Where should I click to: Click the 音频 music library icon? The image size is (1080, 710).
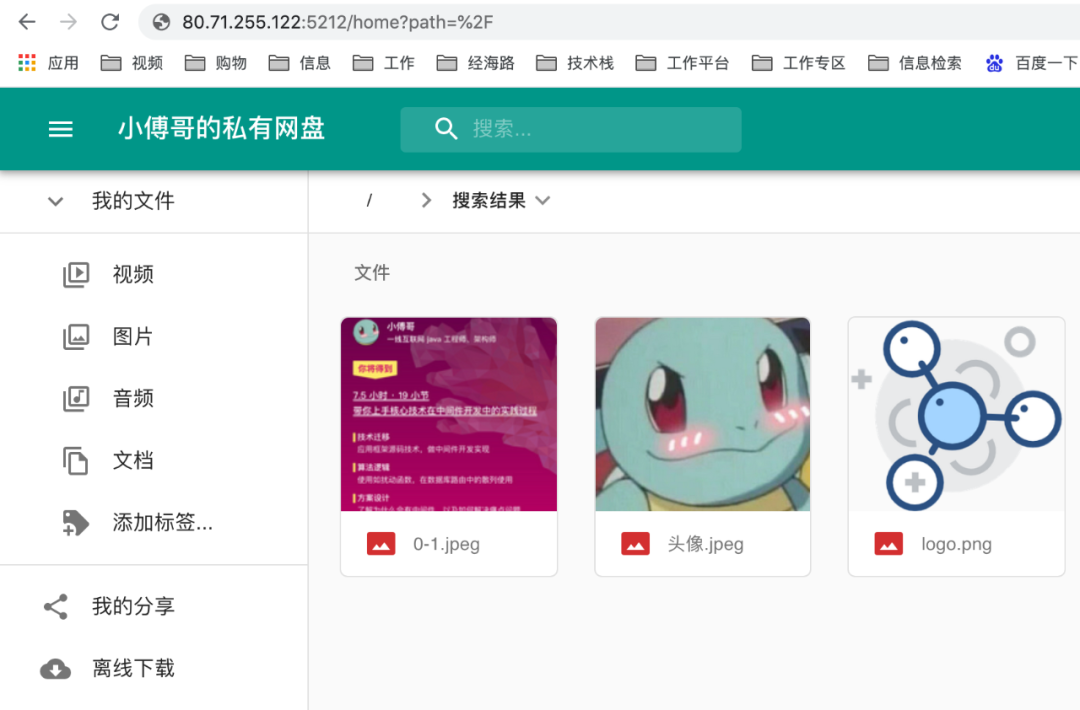click(76, 399)
